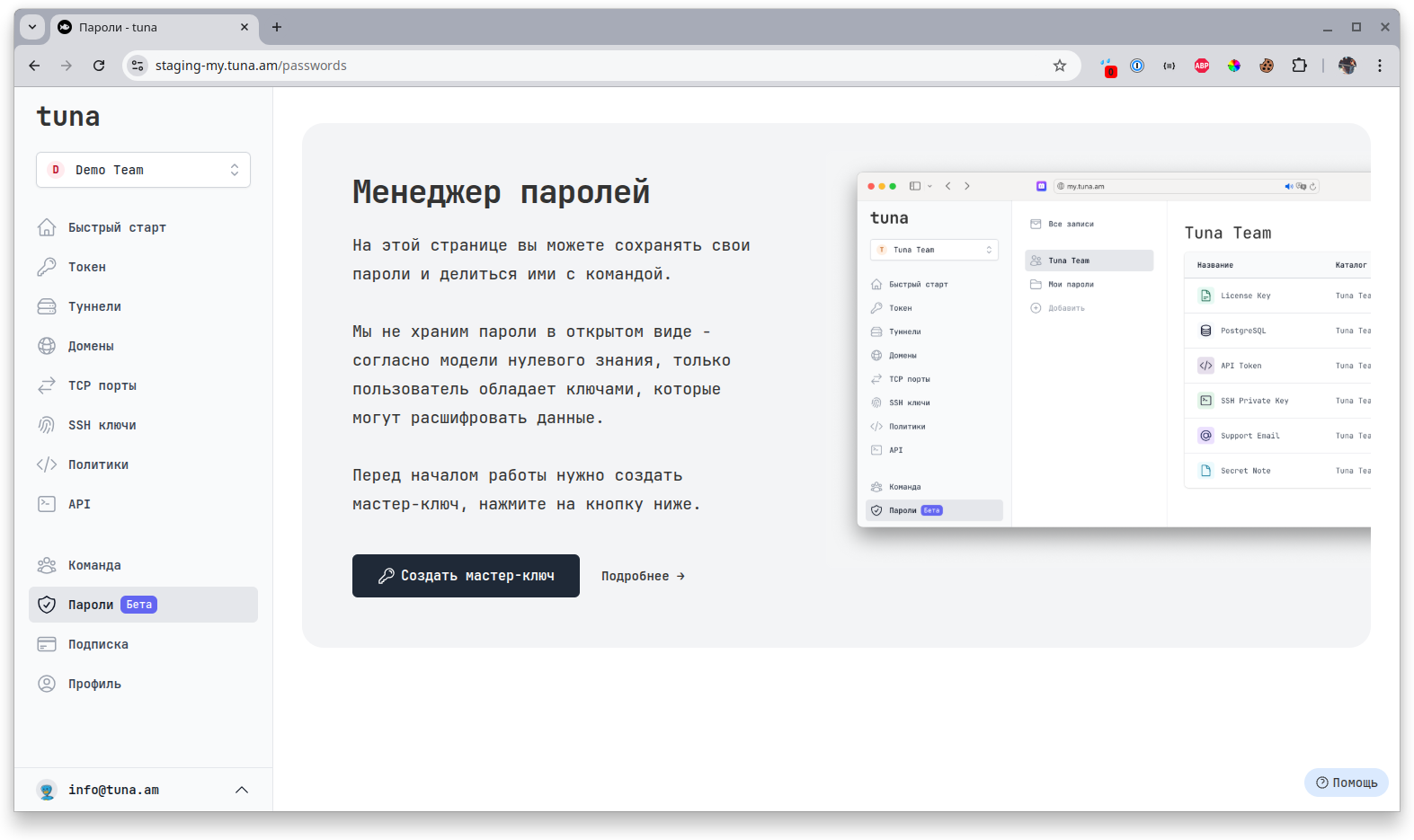The image size is (1414, 840).
Task: Bookmark the page with the star icon
Action: (x=1060, y=66)
